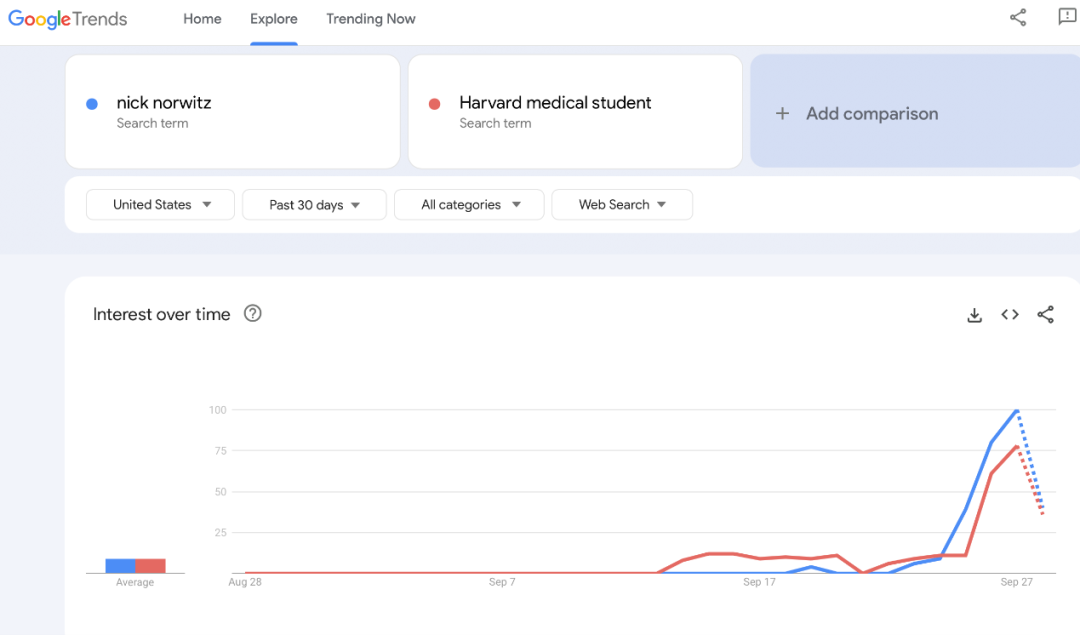Share the Interest over time chart
The width and height of the screenshot is (1080, 635).
pyautogui.click(x=1045, y=315)
